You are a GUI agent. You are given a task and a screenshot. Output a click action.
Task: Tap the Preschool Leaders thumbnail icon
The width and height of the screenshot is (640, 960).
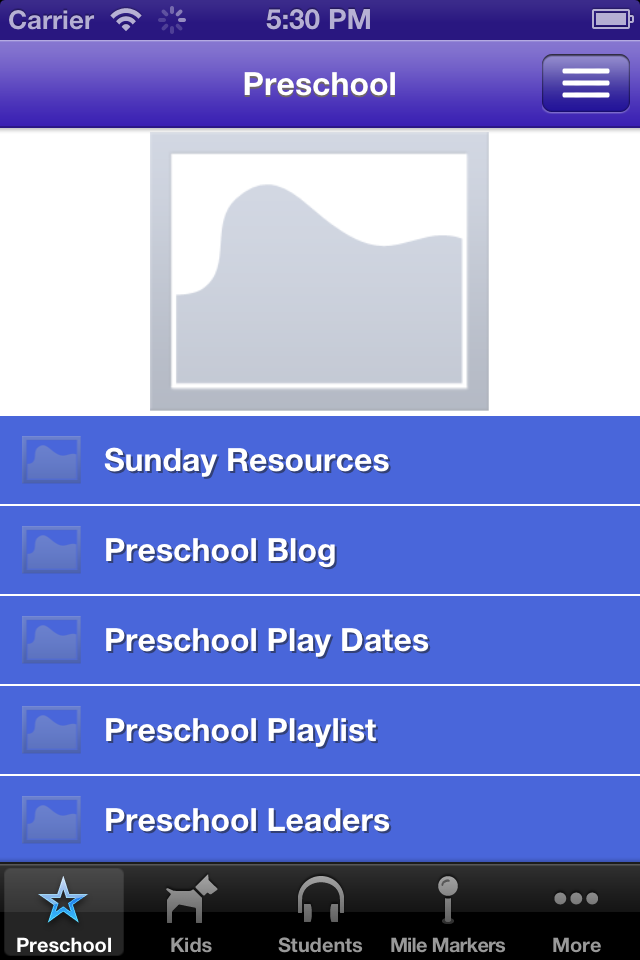(52, 820)
